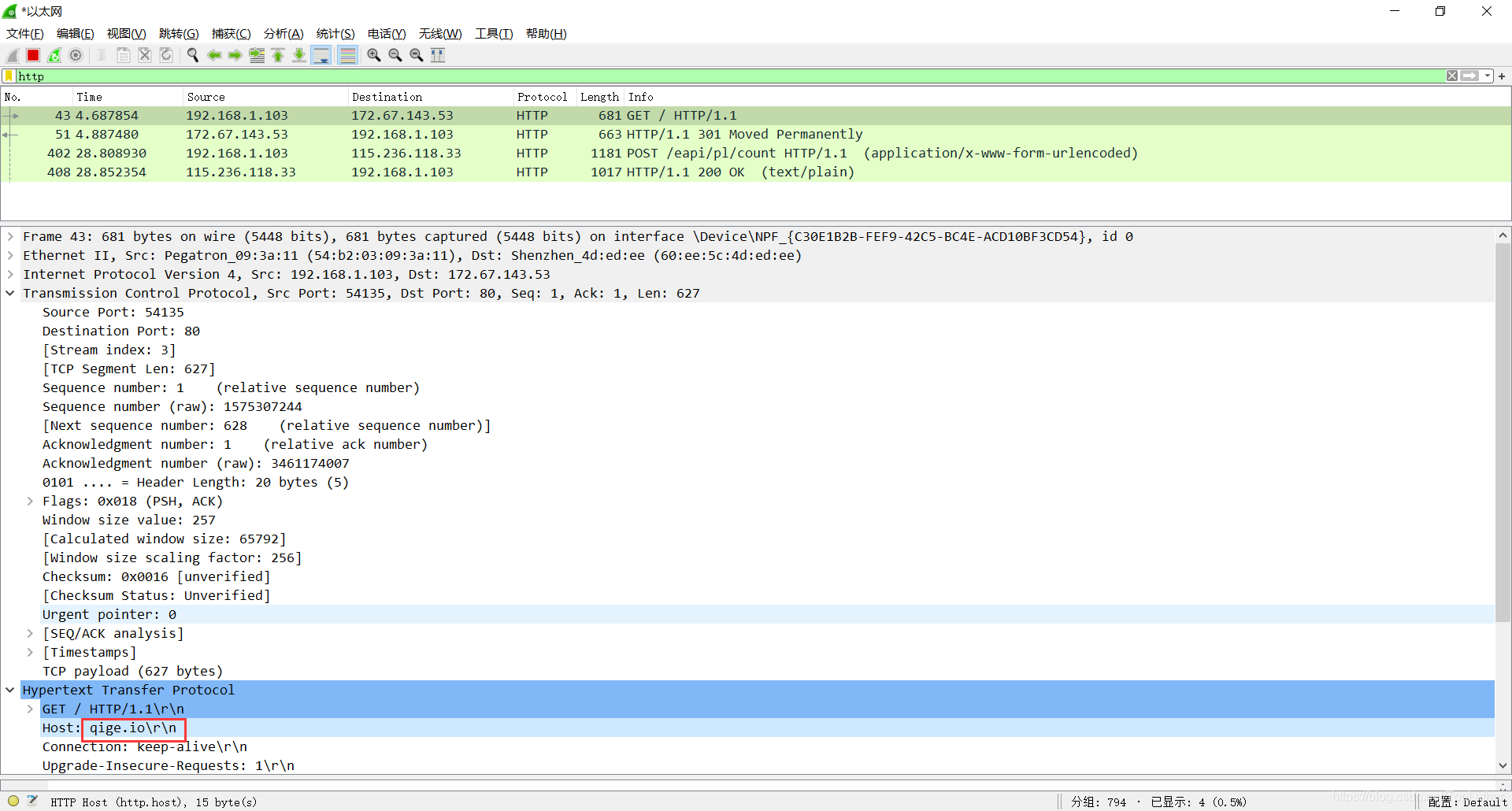Open capture file properties status icon
This screenshot has width=1512, height=811.
coord(32,802)
